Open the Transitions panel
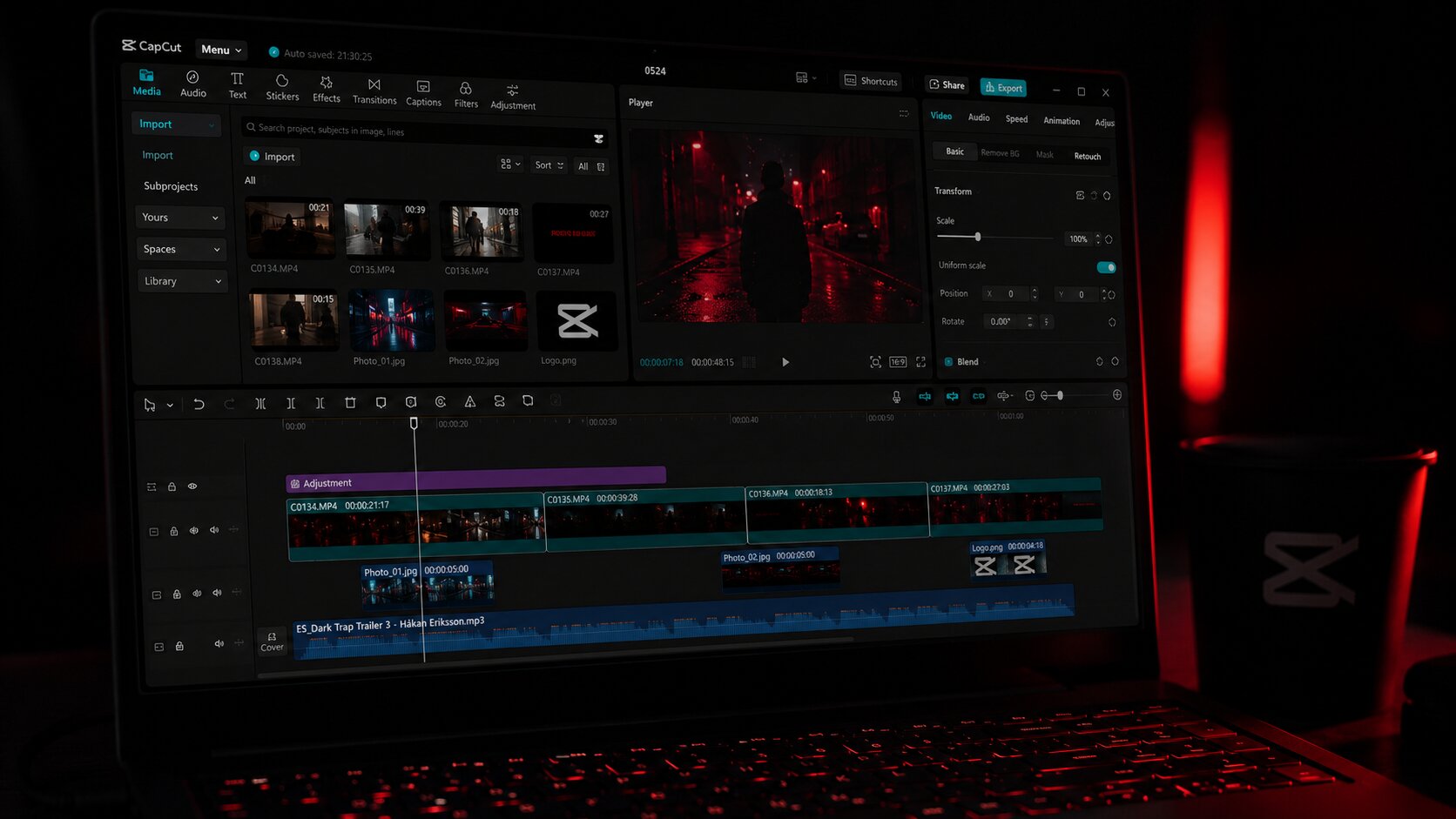 pyautogui.click(x=374, y=91)
